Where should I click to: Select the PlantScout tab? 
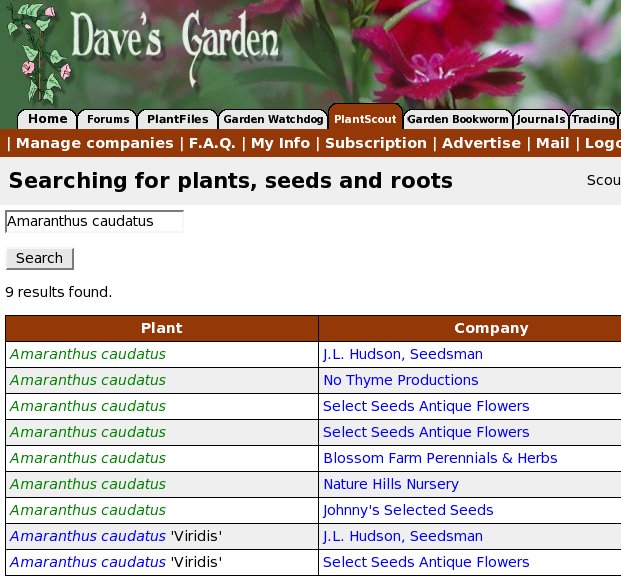pyautogui.click(x=365, y=119)
